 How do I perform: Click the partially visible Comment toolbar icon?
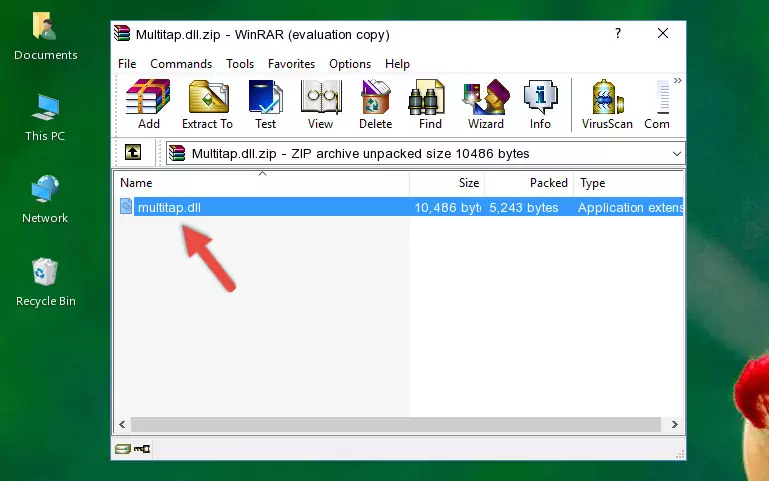point(658,104)
